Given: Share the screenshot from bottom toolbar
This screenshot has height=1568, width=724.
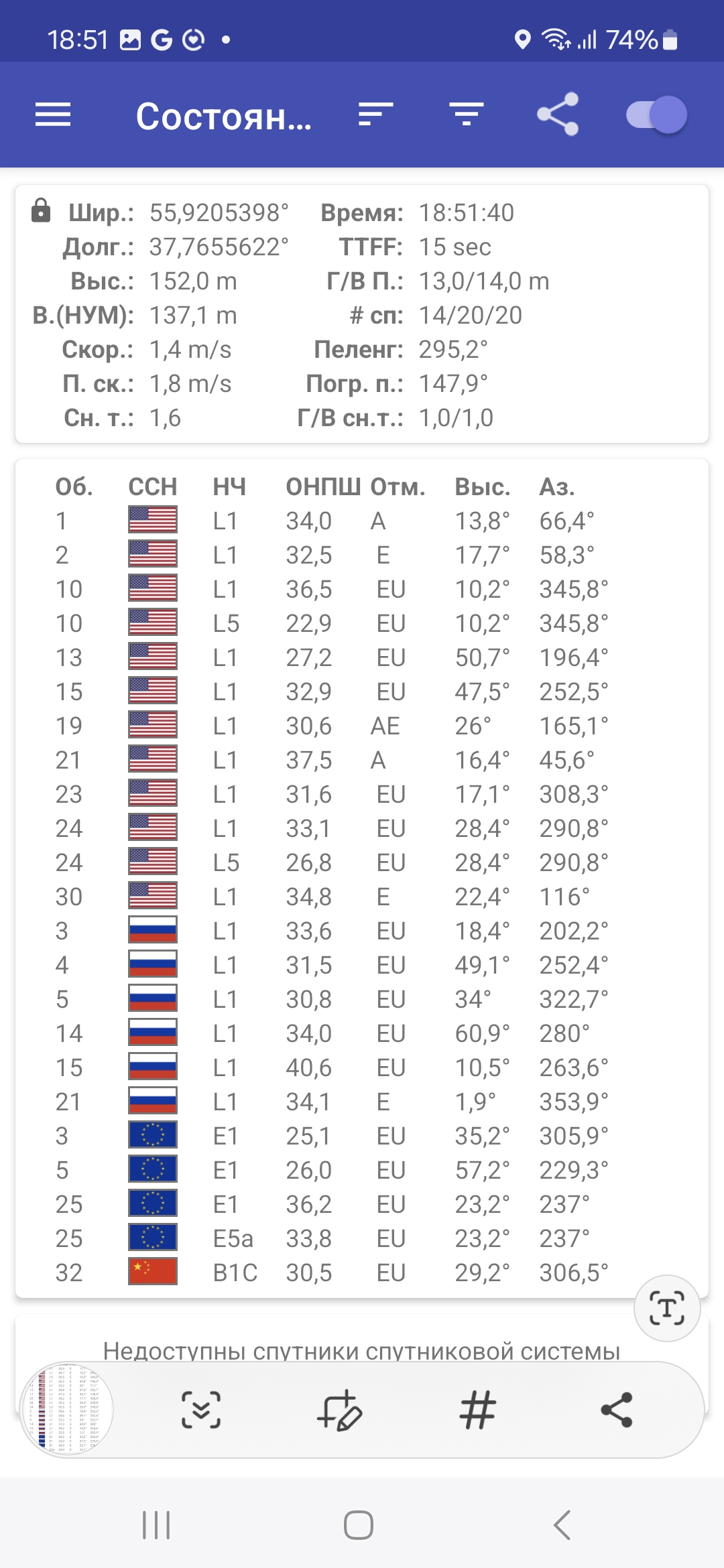Looking at the screenshot, I should coord(617,1409).
